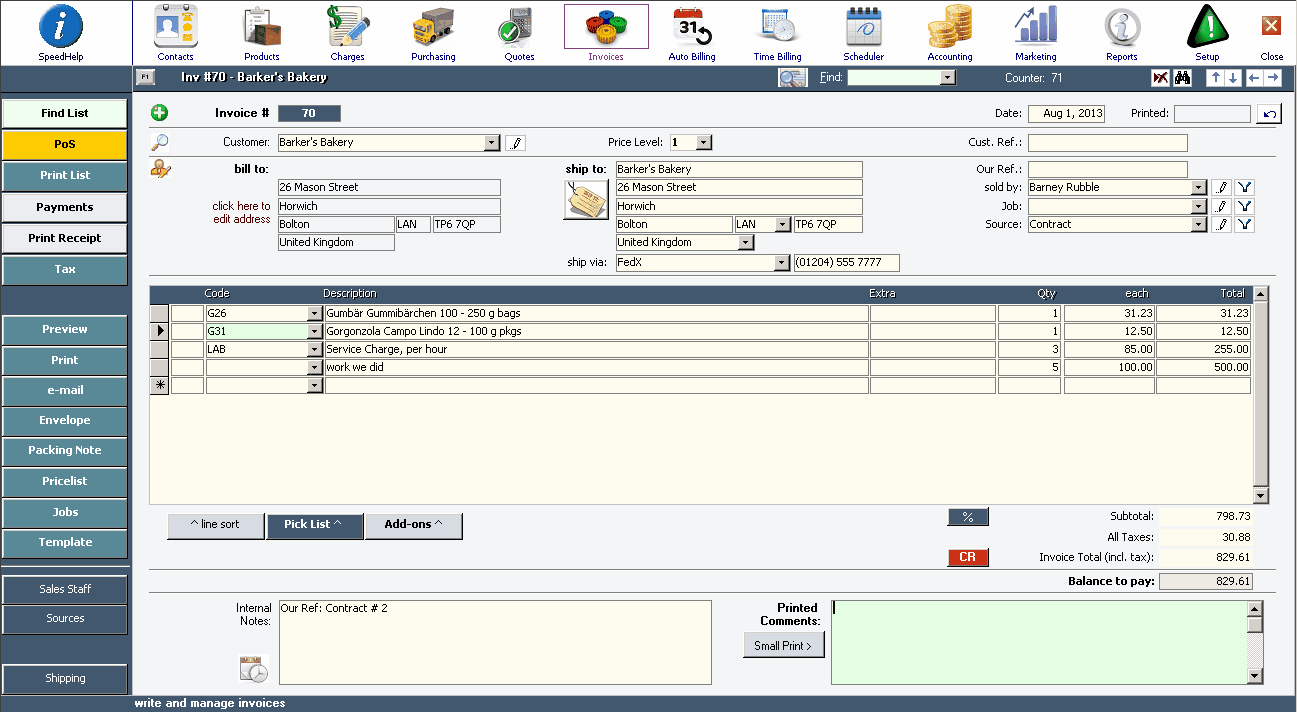Launch the Scheduler module
The width and height of the screenshot is (1297, 712).
[x=864, y=32]
